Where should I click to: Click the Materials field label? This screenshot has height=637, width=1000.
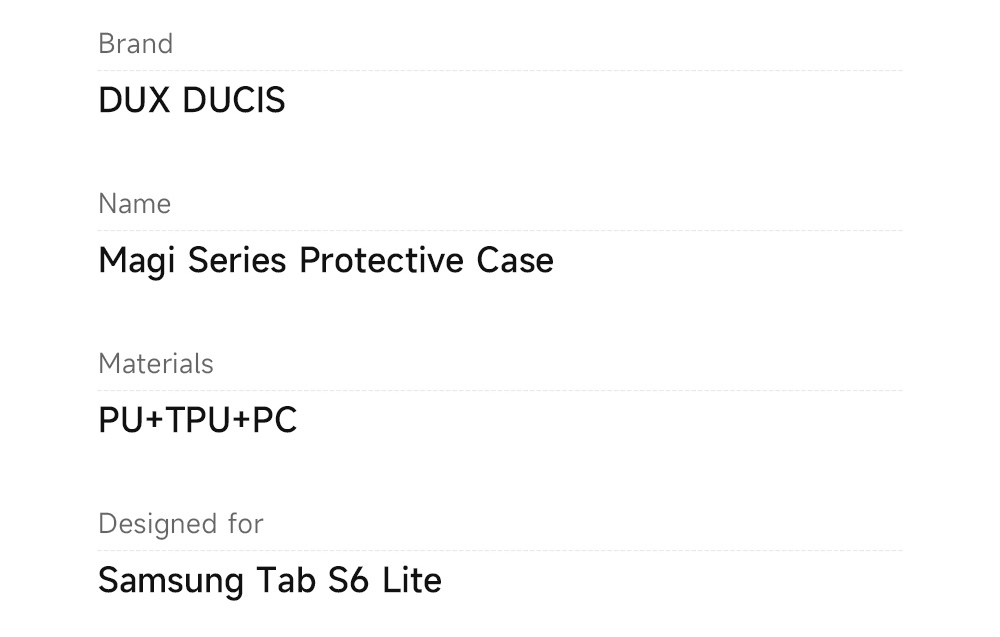pos(155,364)
